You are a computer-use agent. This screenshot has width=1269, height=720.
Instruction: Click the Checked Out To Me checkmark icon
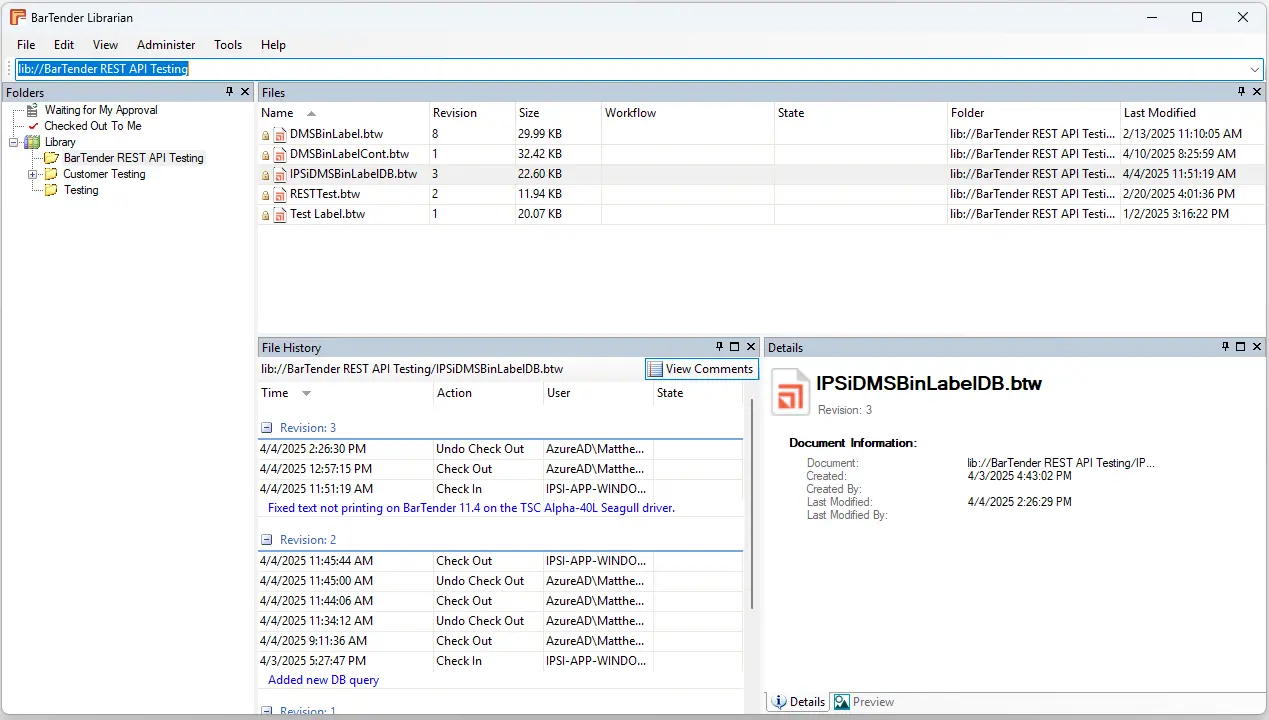pyautogui.click(x=33, y=126)
